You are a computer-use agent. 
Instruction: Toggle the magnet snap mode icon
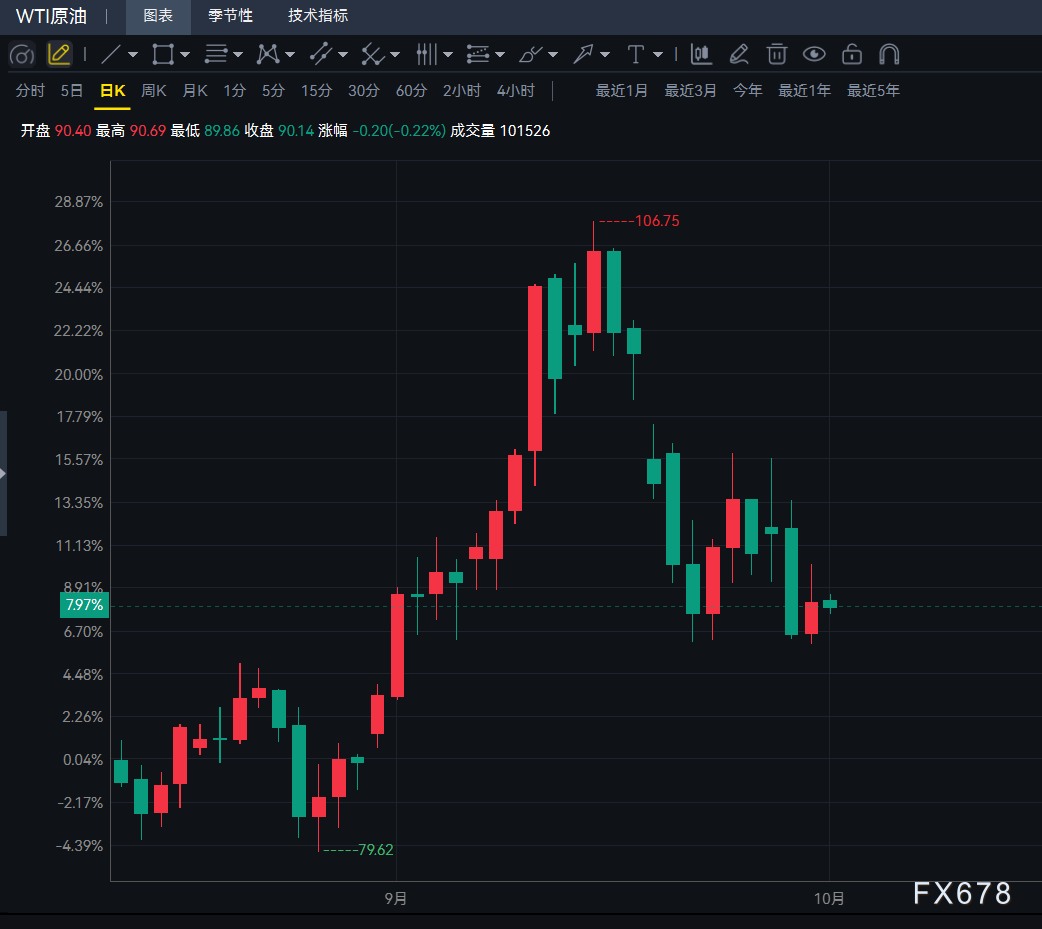(x=889, y=54)
